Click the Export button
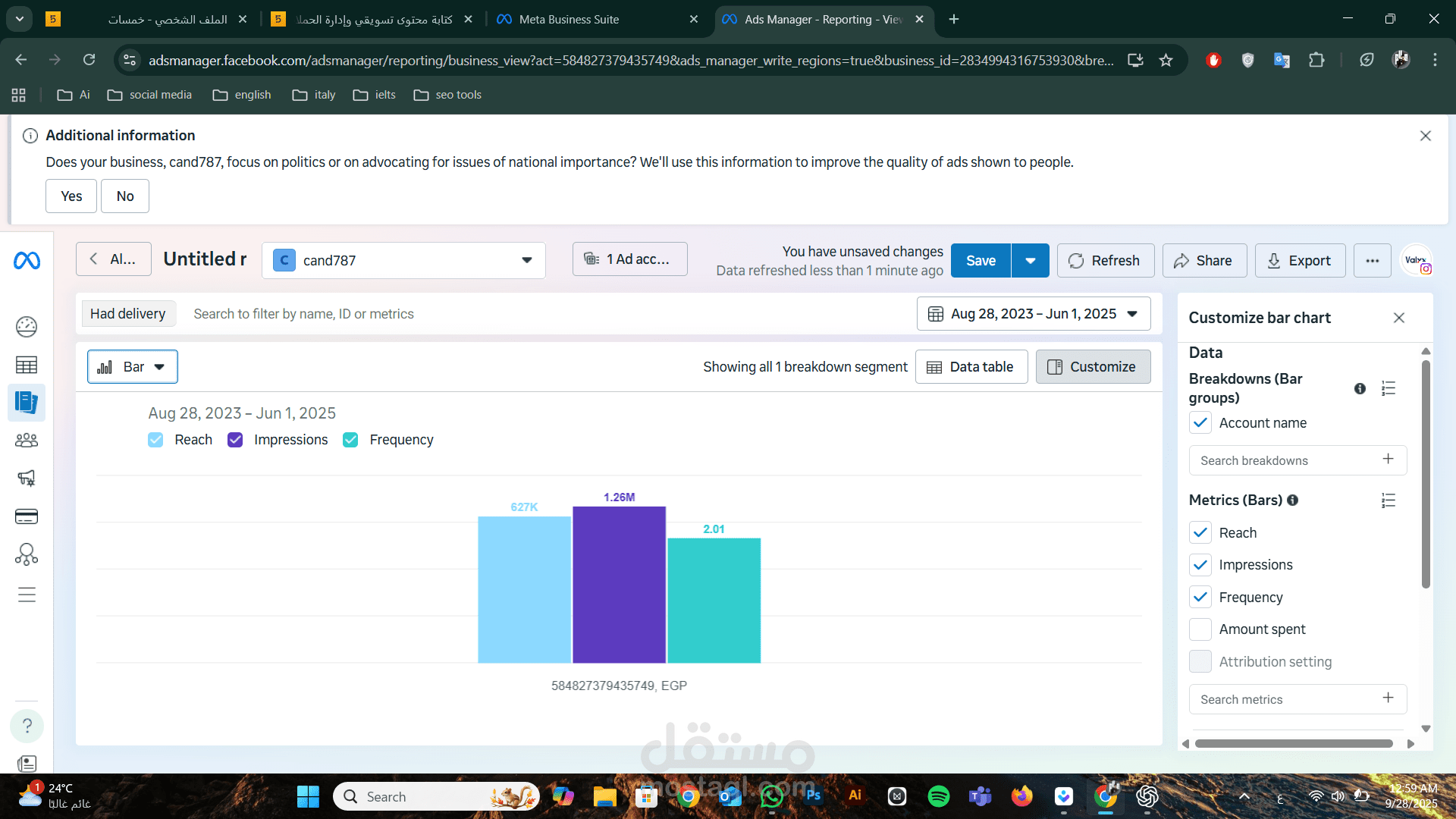 tap(1300, 261)
